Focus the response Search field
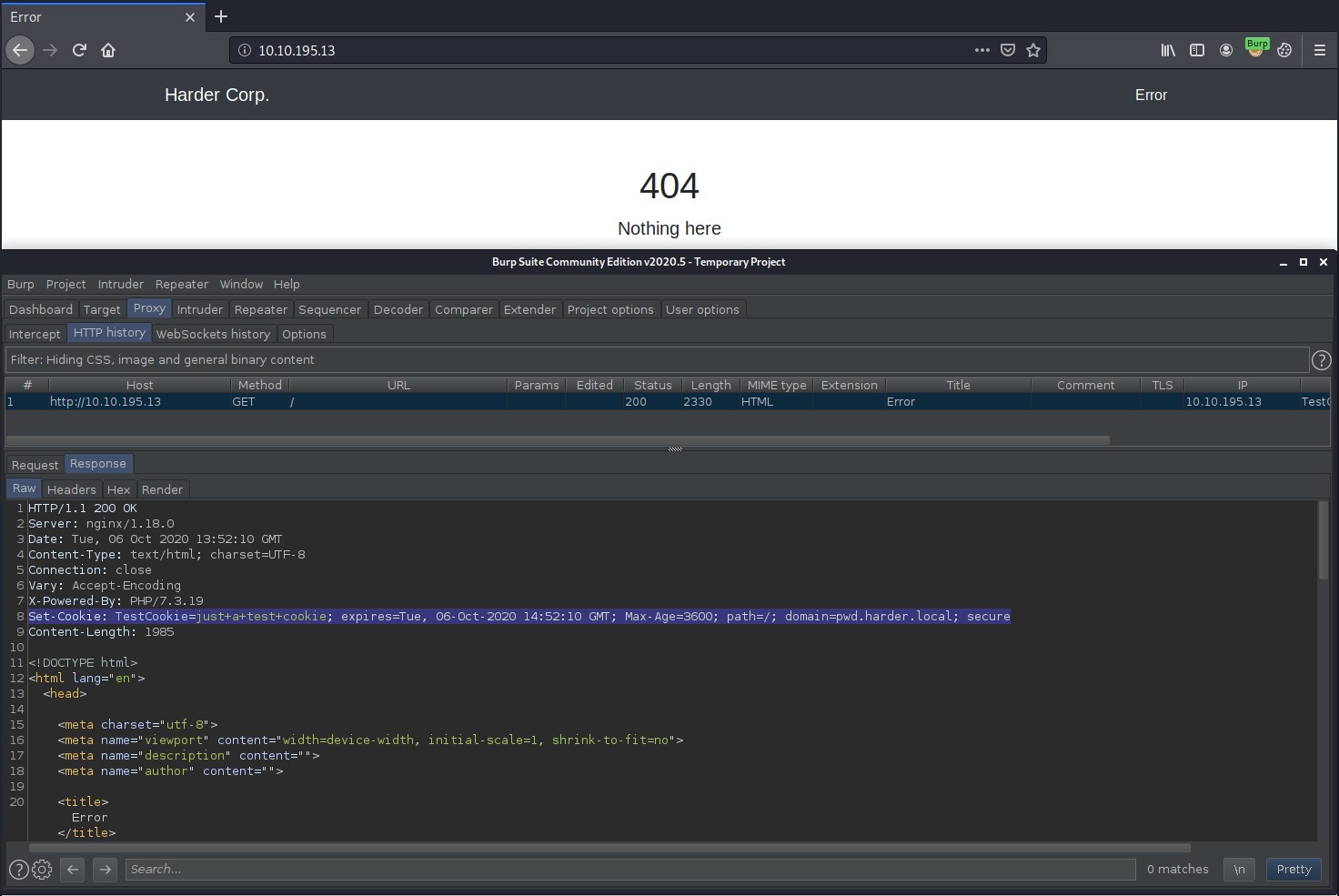Image resolution: width=1339 pixels, height=896 pixels. 630,870
